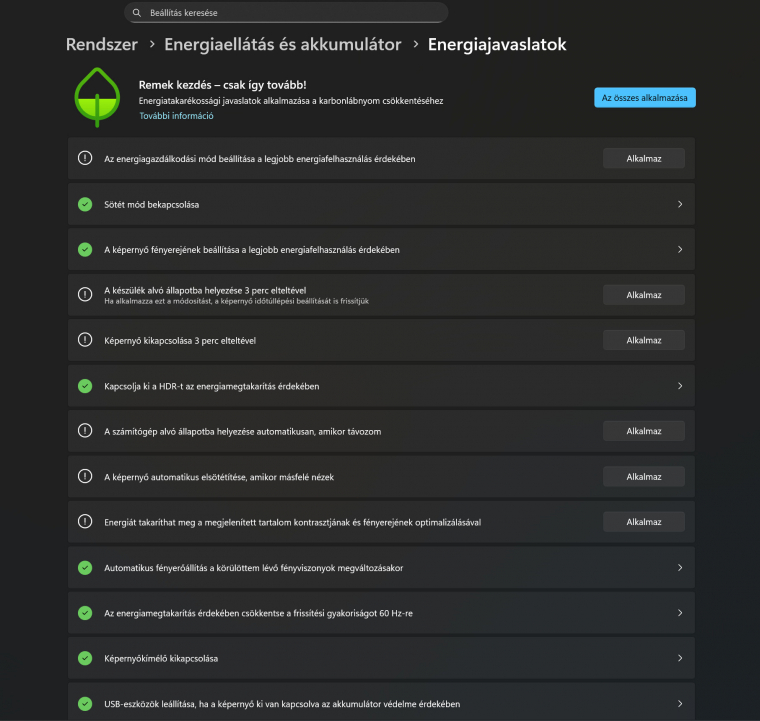Click the search magnifier icon

[x=137, y=13]
